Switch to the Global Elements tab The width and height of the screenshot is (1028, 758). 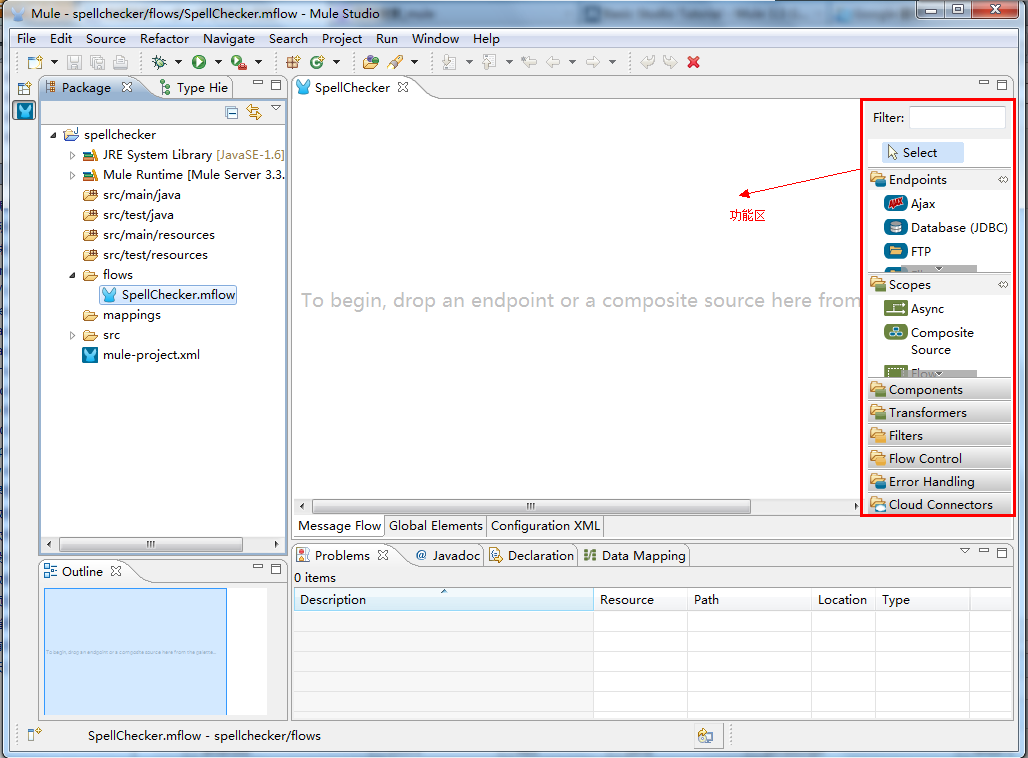(x=435, y=526)
